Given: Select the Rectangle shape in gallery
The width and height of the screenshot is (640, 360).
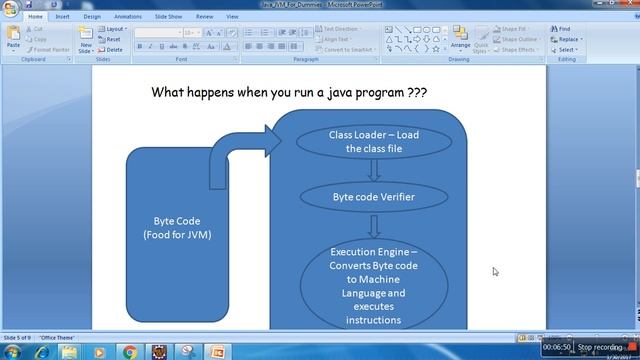Looking at the screenshot, I should [x=417, y=30].
